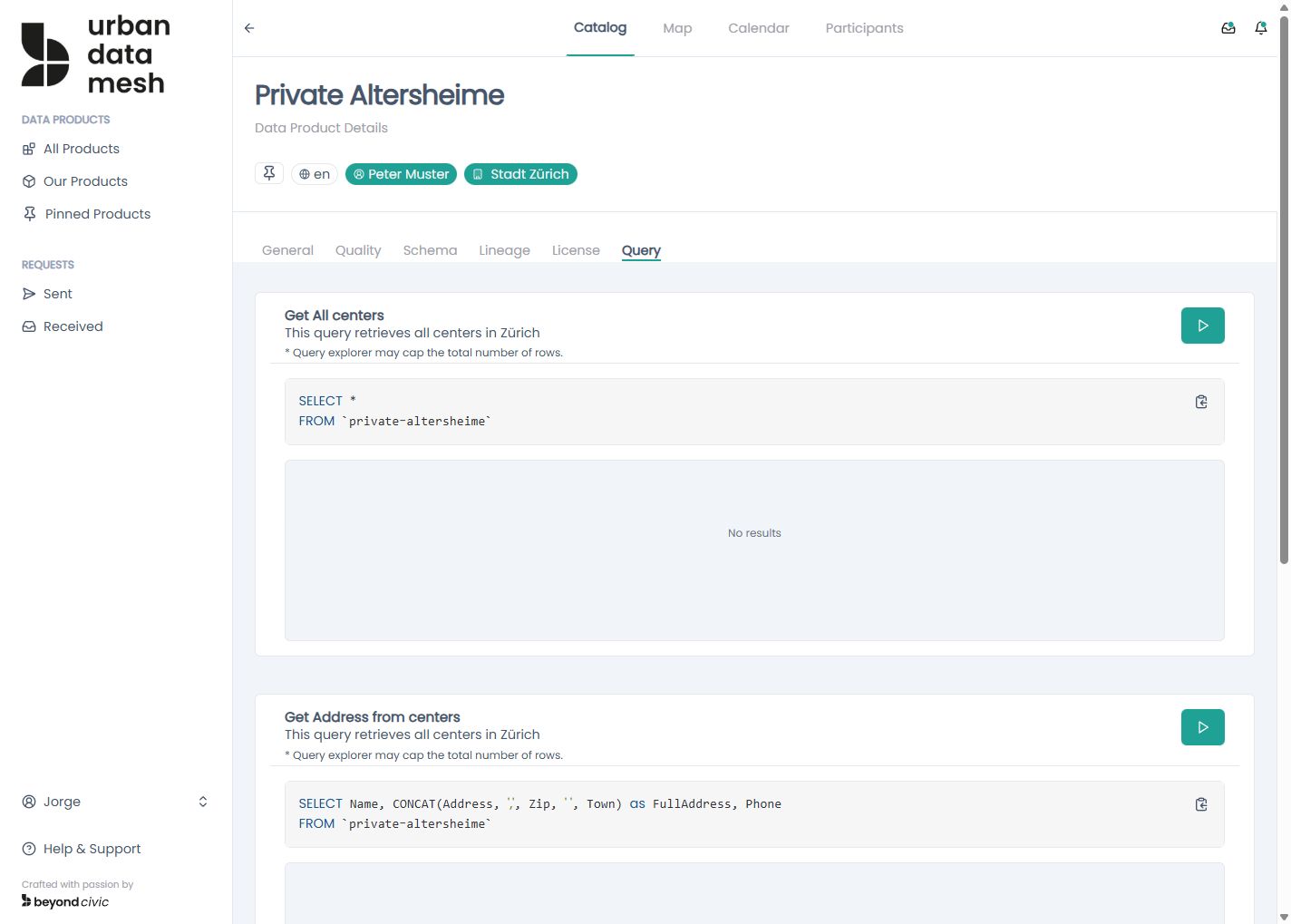Open the License sub-tab
Screen dimensions: 1291x924
[x=576, y=250]
